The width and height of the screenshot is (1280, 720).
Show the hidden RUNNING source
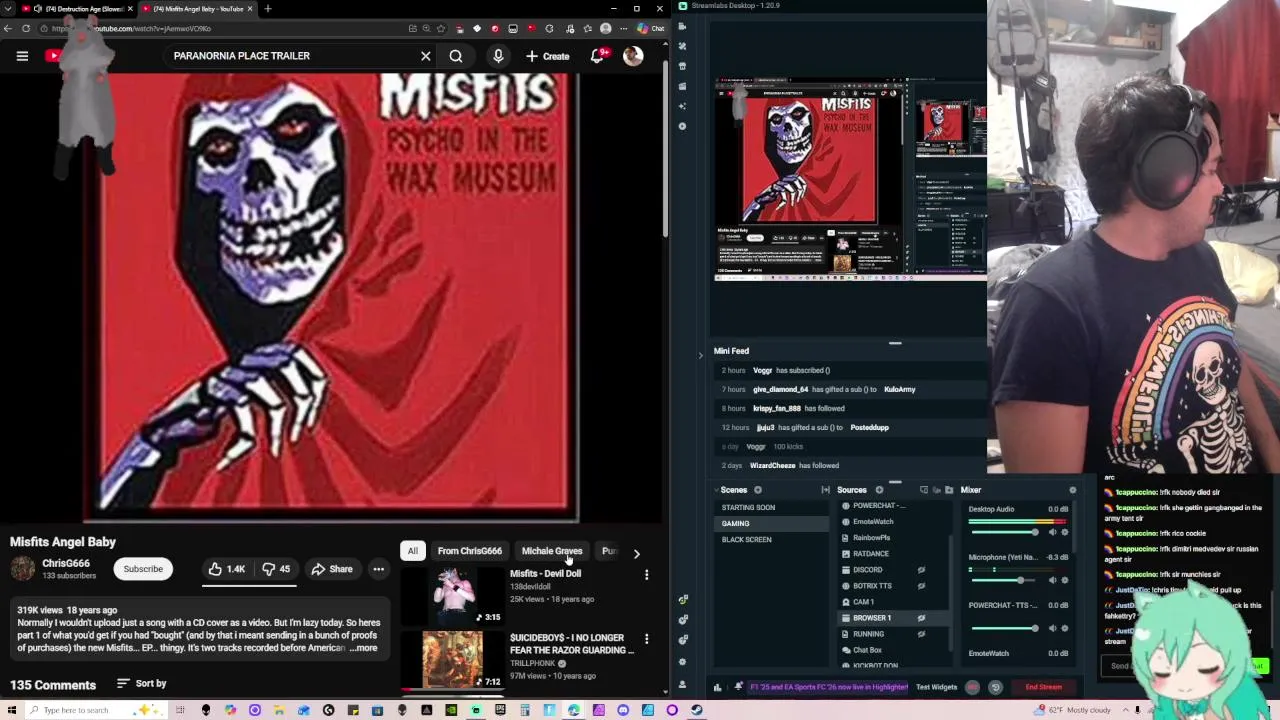pos(921,634)
